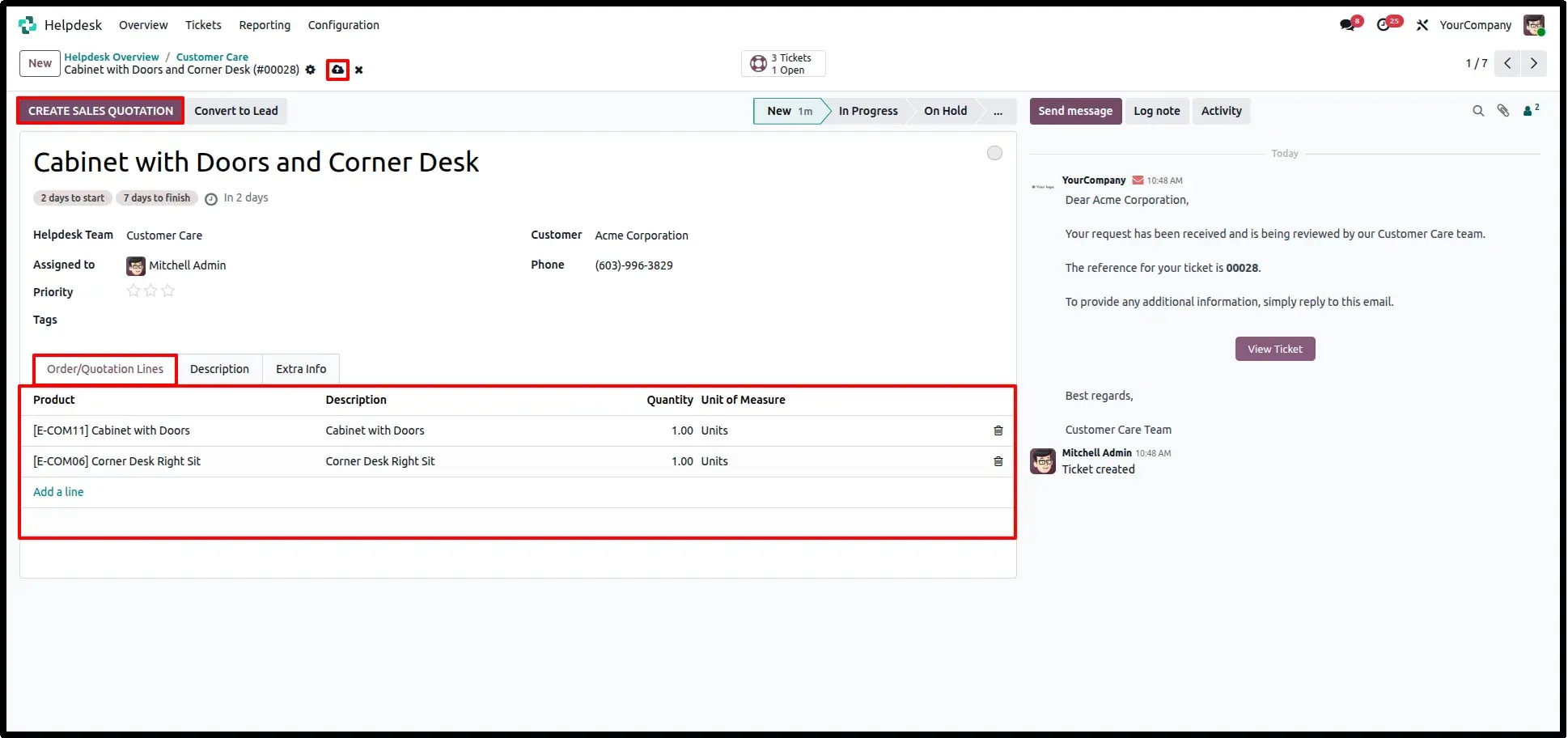Click Units cell in Cabinet with Doors row
This screenshot has height=738, width=1568.
click(x=714, y=430)
